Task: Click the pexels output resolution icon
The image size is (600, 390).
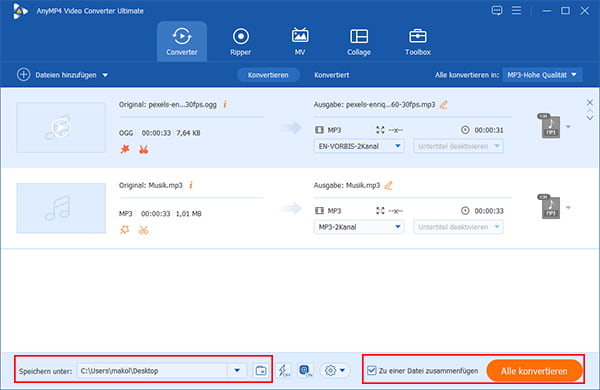Action: tap(380, 130)
